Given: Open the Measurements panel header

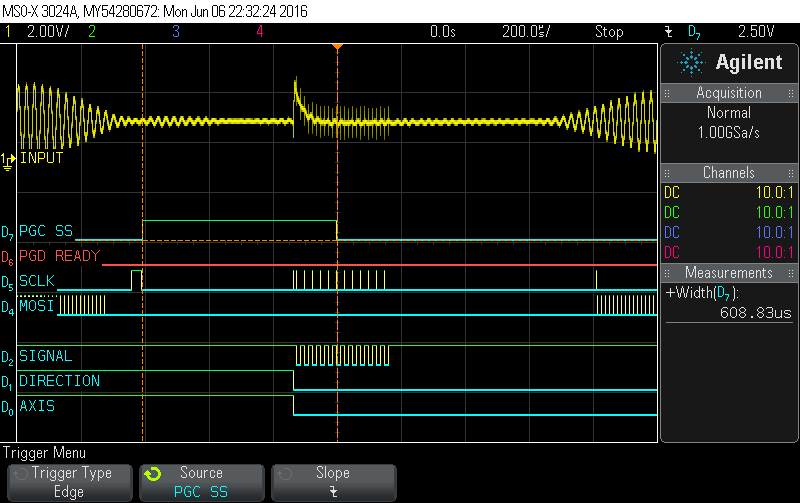Looking at the screenshot, I should pos(730,273).
